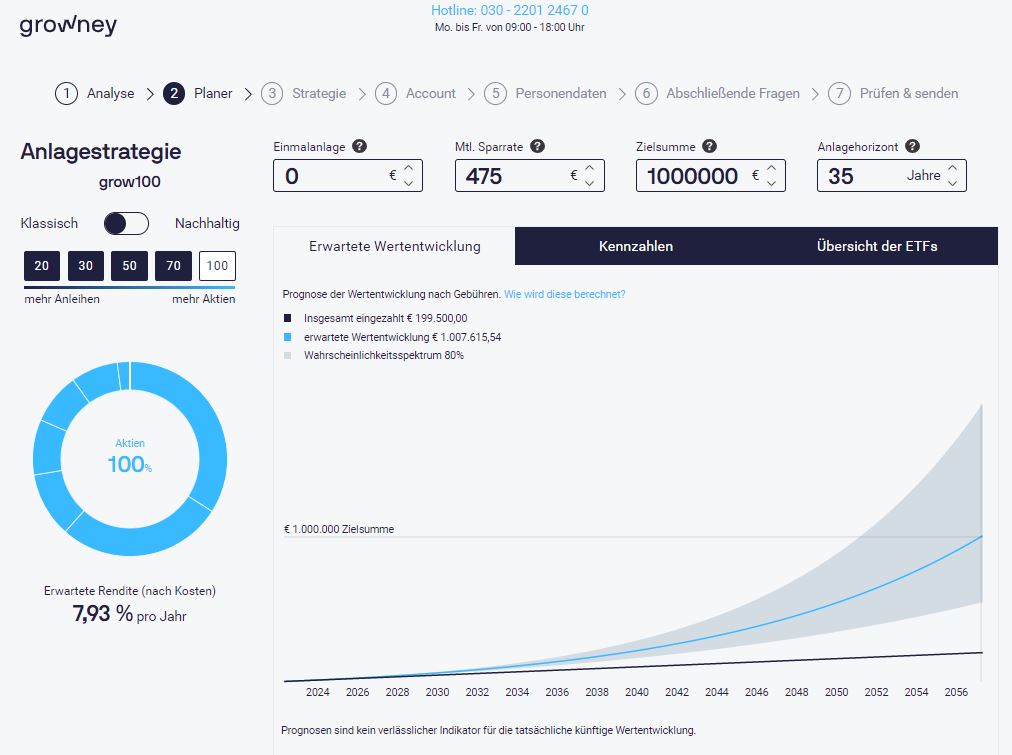1012x755 pixels.
Task: Open the Übersicht der ETFs tab
Action: (x=876, y=246)
